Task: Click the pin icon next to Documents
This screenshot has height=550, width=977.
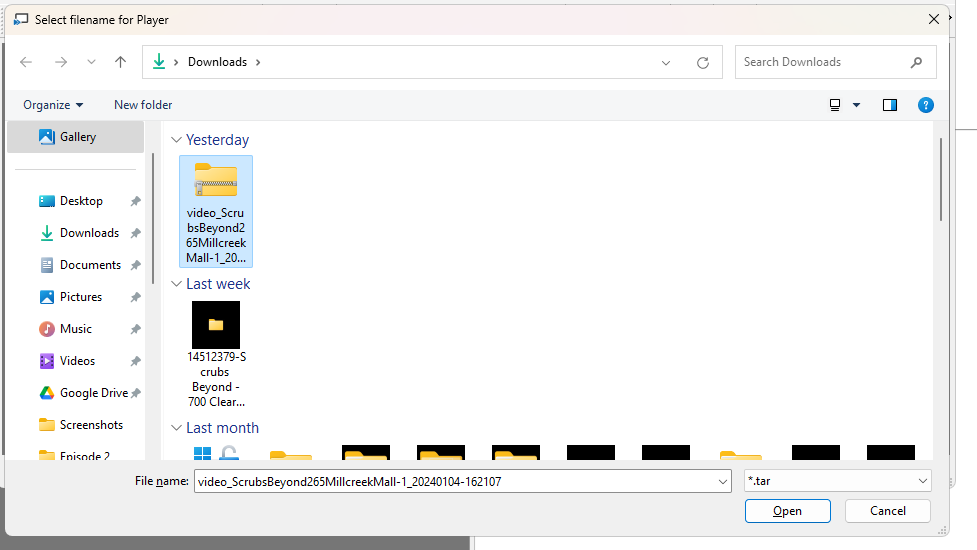Action: (135, 265)
